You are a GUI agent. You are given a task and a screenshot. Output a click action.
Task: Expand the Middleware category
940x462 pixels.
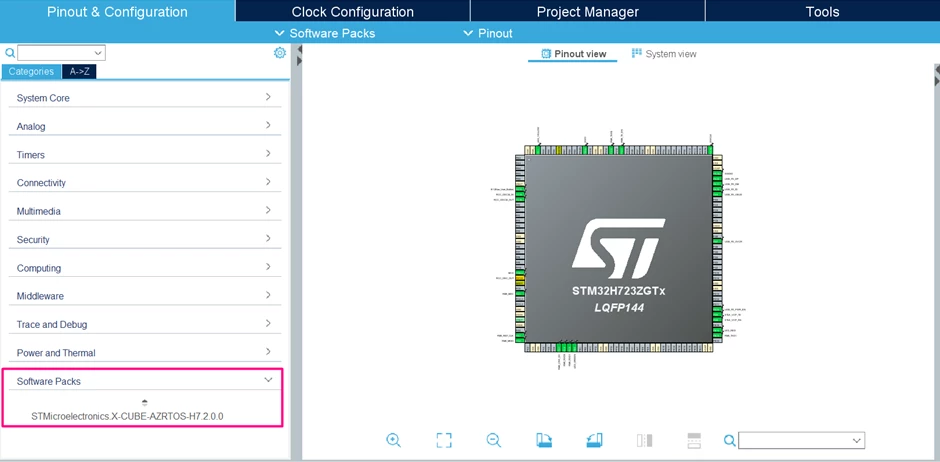144,296
